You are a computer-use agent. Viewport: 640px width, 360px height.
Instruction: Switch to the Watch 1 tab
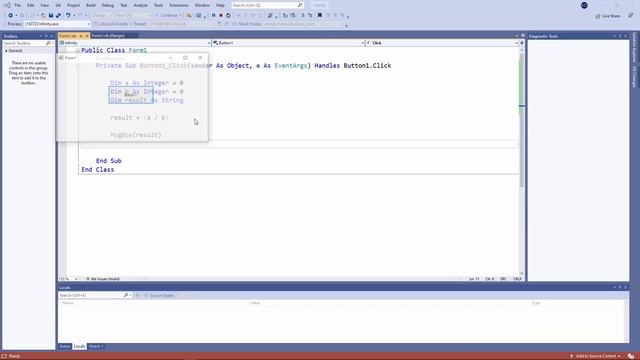point(96,347)
